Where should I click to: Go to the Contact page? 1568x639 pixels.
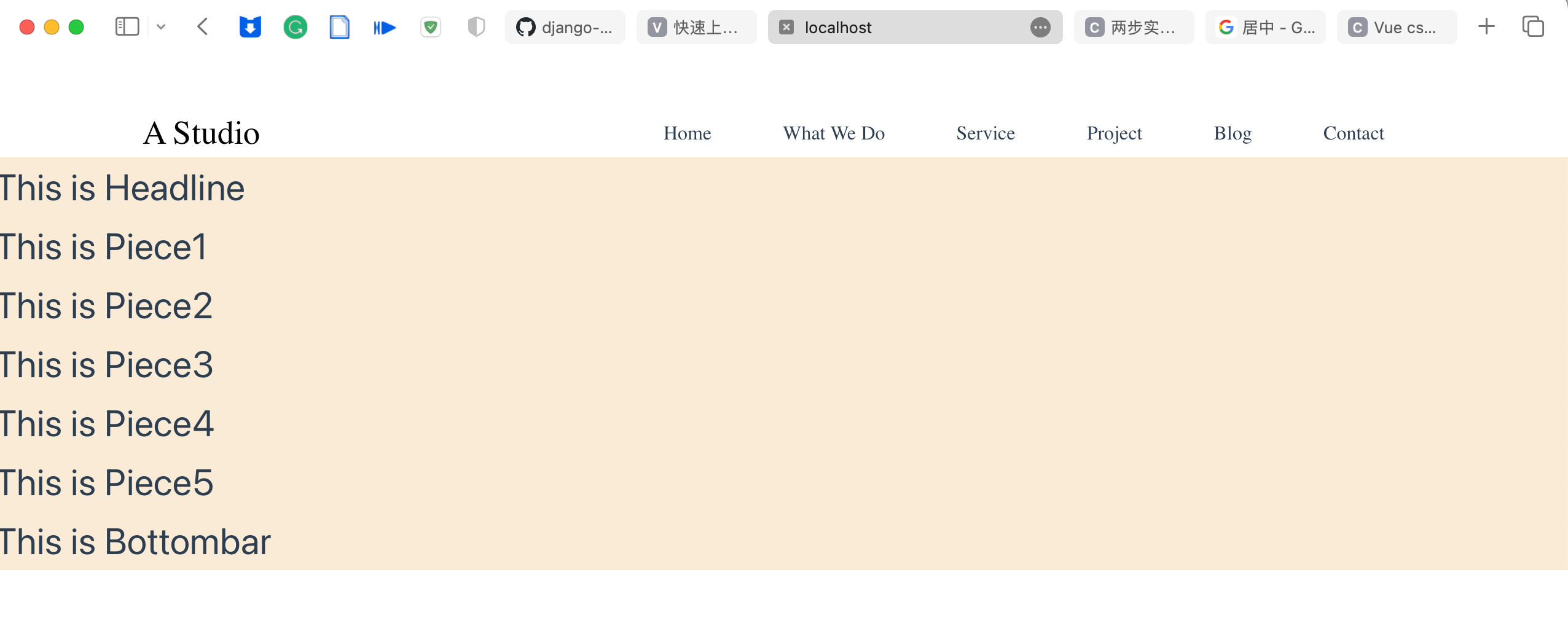click(1354, 133)
